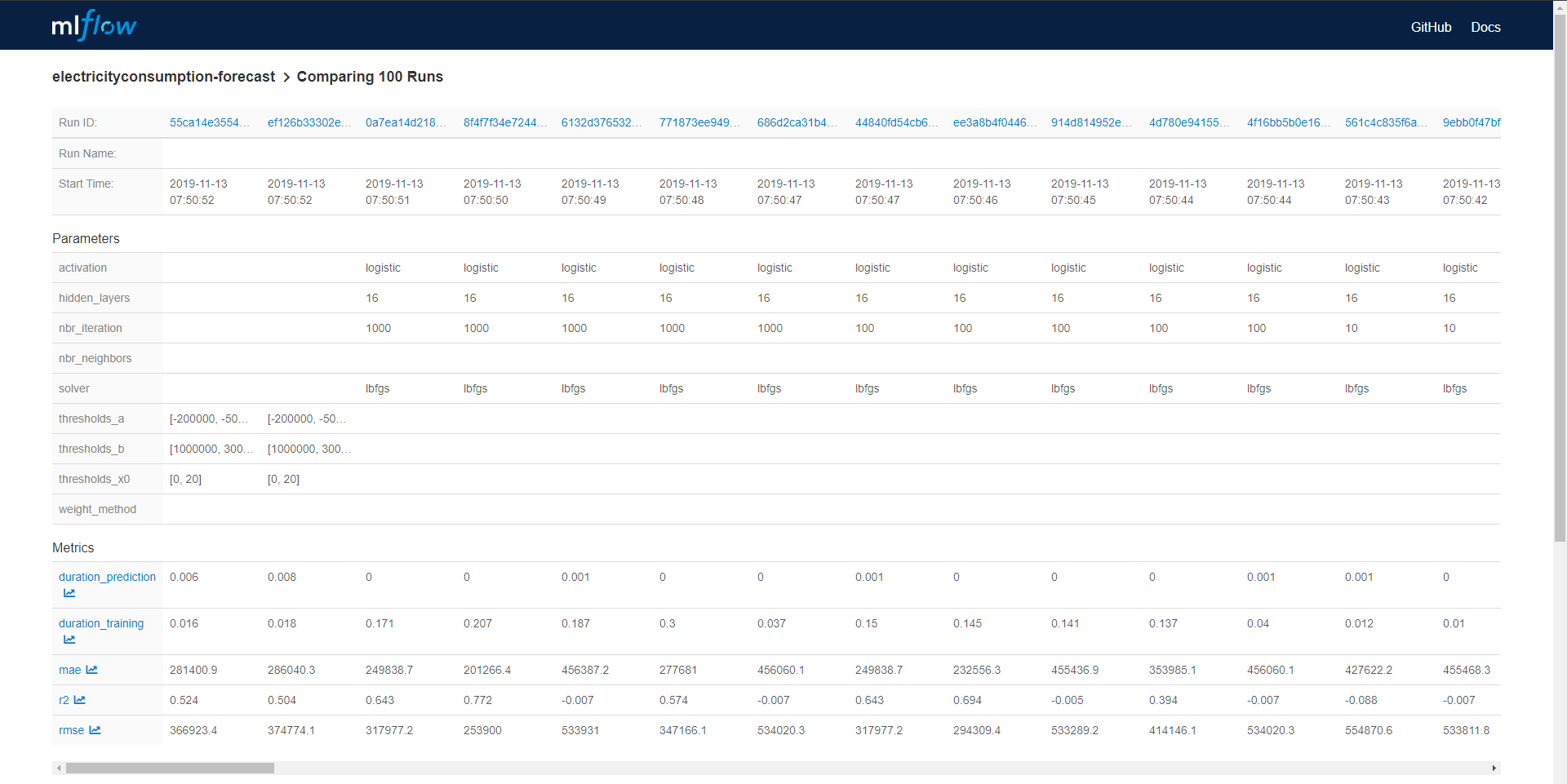Navigate to electricityconsumption-forecast experiment
This screenshot has height=784, width=1567.
click(x=163, y=76)
